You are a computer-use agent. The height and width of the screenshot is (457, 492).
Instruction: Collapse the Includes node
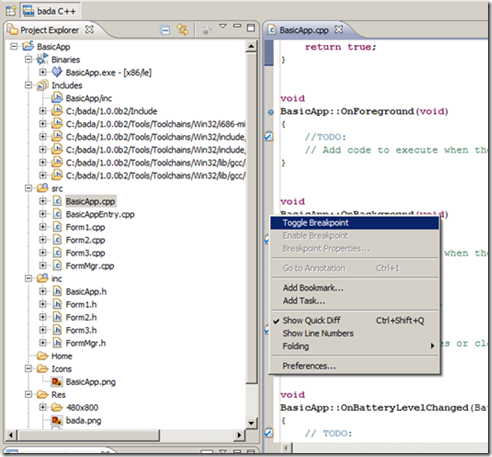click(x=28, y=85)
